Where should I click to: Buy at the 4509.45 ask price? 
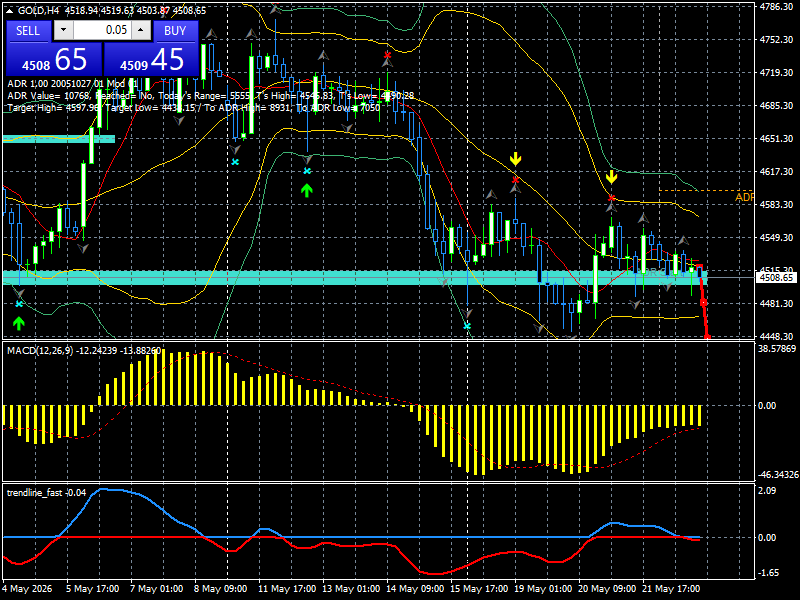pyautogui.click(x=151, y=59)
